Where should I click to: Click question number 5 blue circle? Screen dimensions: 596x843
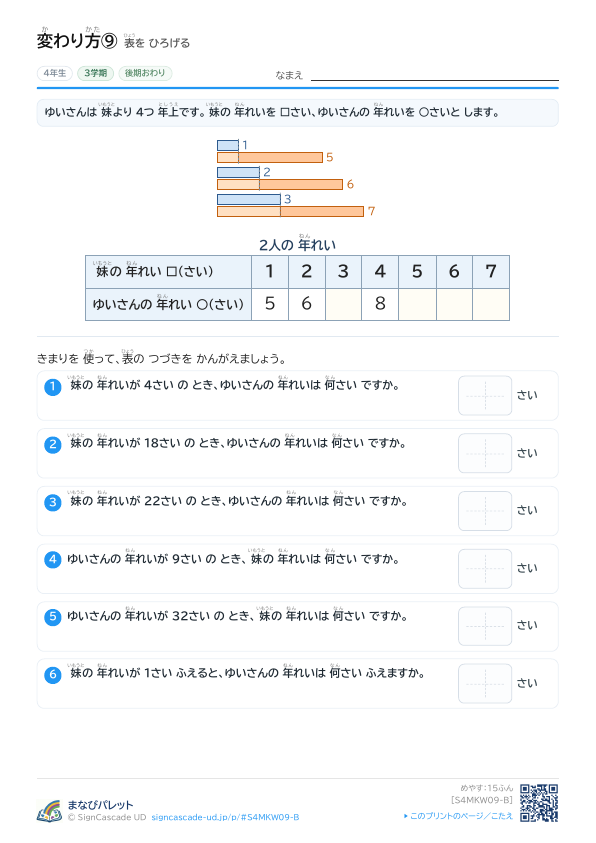tap(53, 617)
